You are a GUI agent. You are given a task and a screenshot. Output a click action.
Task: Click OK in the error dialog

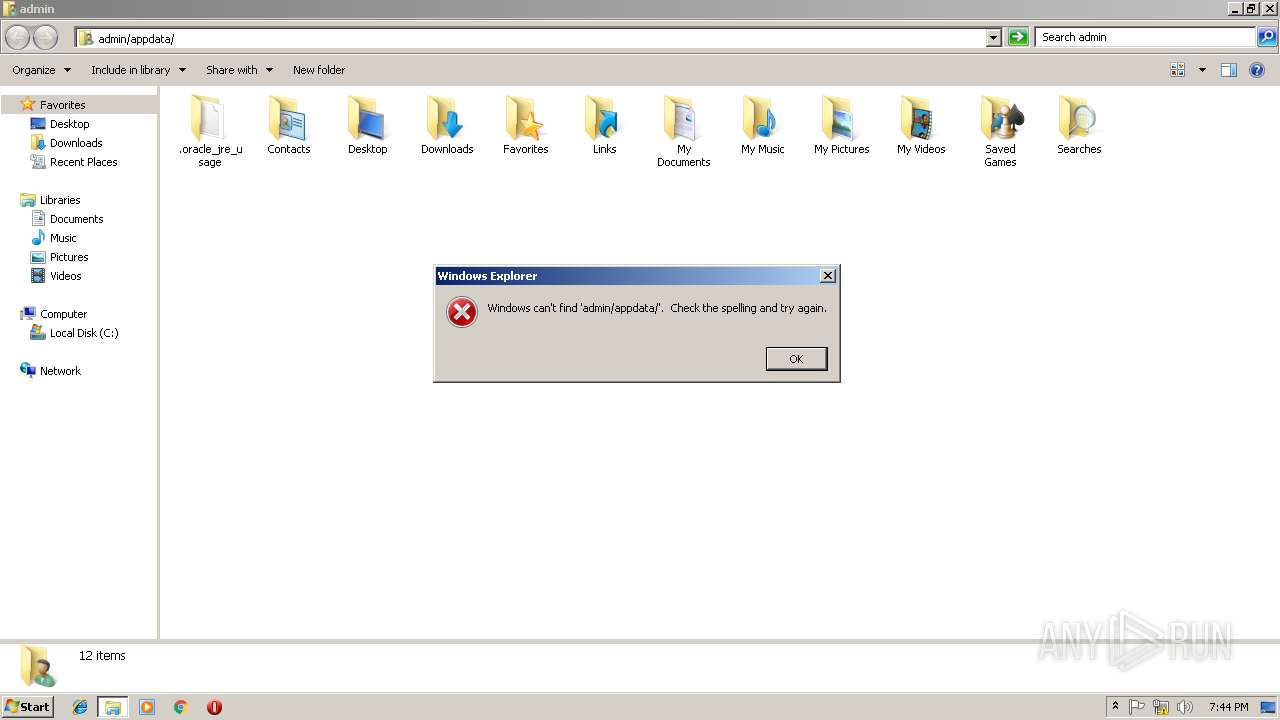pyautogui.click(x=796, y=359)
